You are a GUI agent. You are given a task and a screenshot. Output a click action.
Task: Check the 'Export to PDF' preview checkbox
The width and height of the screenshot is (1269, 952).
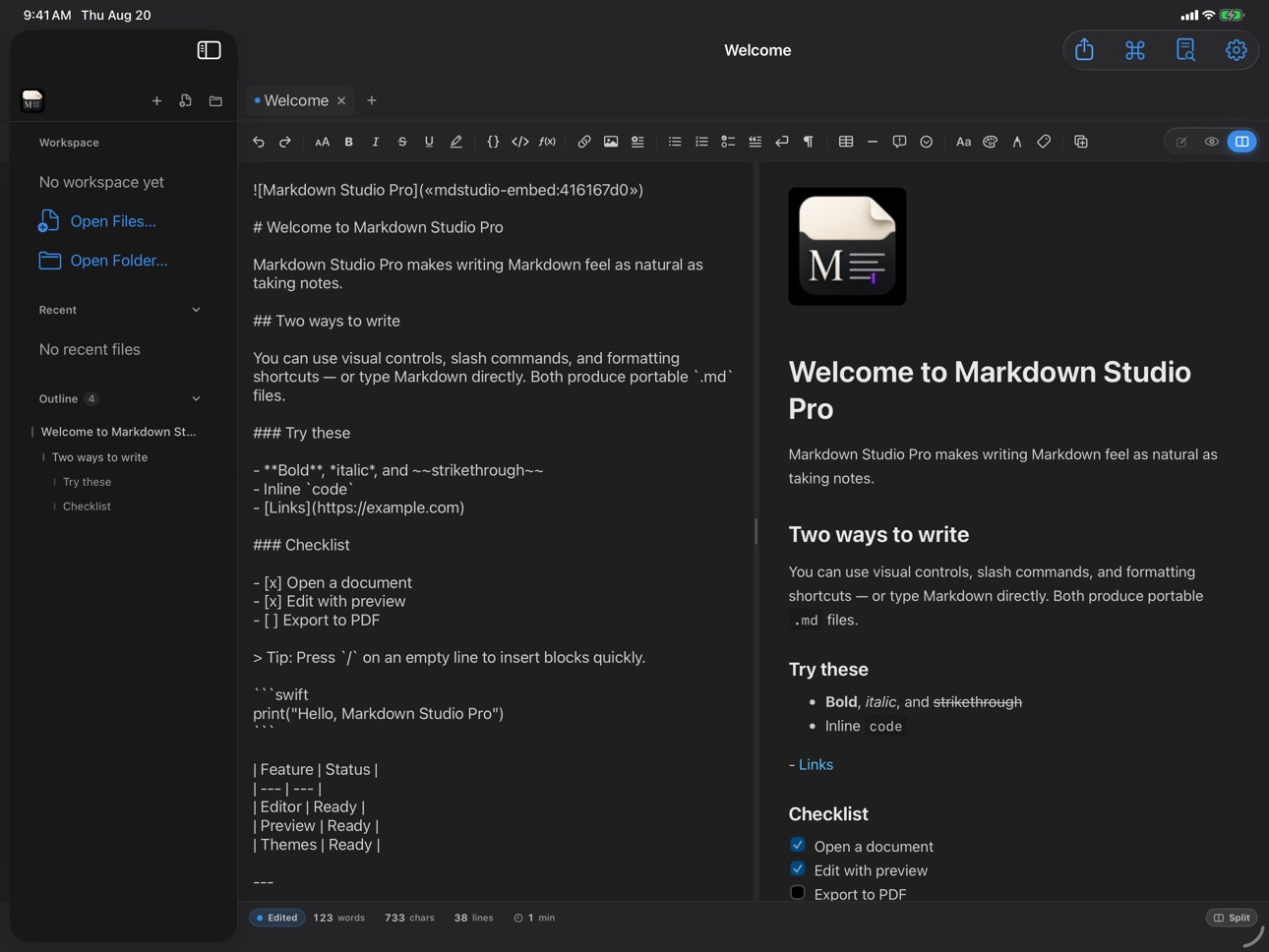pos(798,893)
